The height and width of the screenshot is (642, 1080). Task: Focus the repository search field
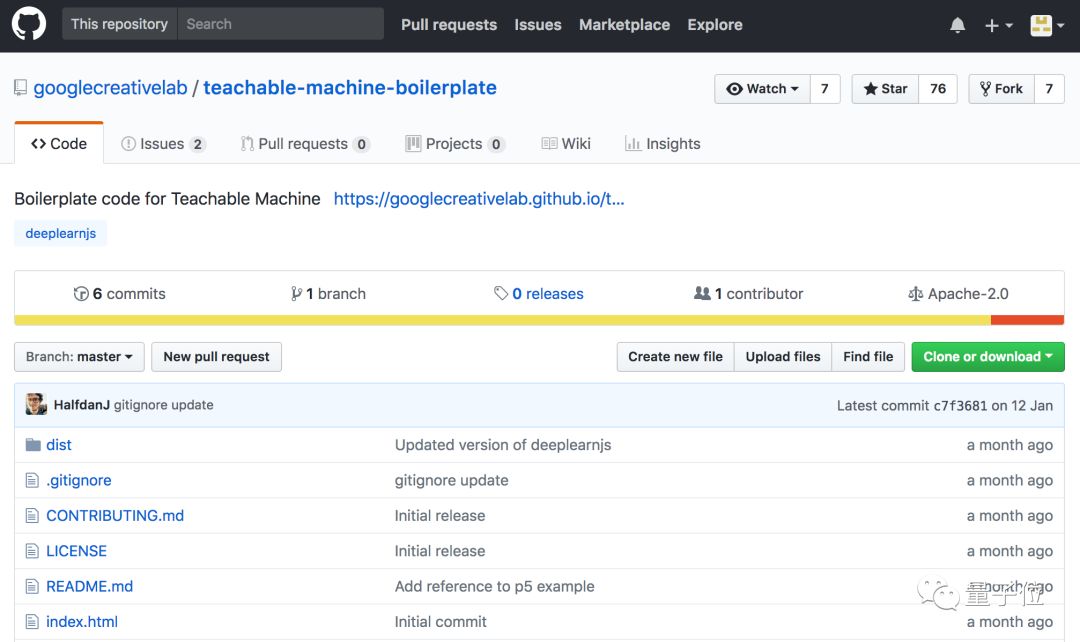280,24
